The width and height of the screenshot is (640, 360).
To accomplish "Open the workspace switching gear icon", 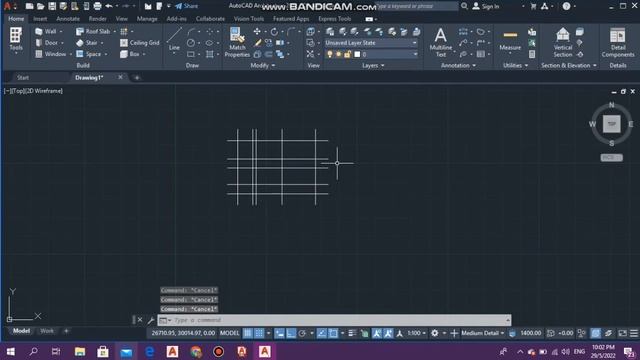I will [x=435, y=333].
